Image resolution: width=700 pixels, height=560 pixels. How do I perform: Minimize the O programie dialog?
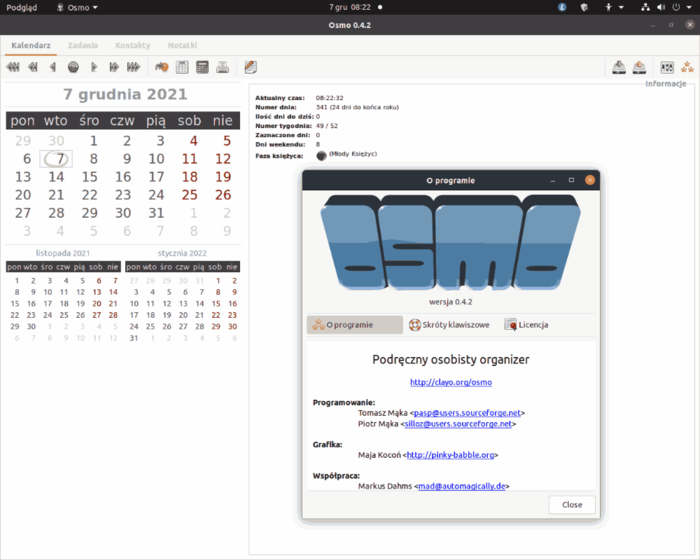click(x=553, y=180)
